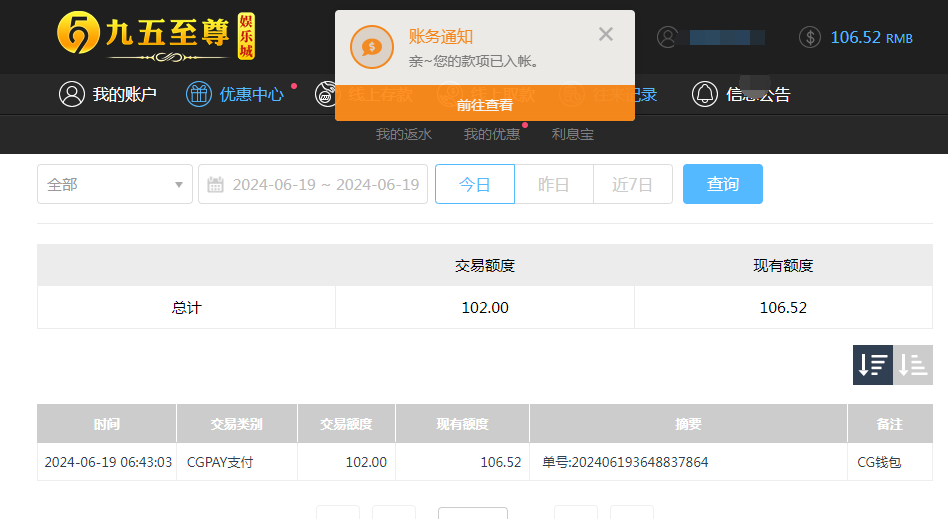
Task: Open the 利息宝 sub-tab
Action: click(573, 134)
